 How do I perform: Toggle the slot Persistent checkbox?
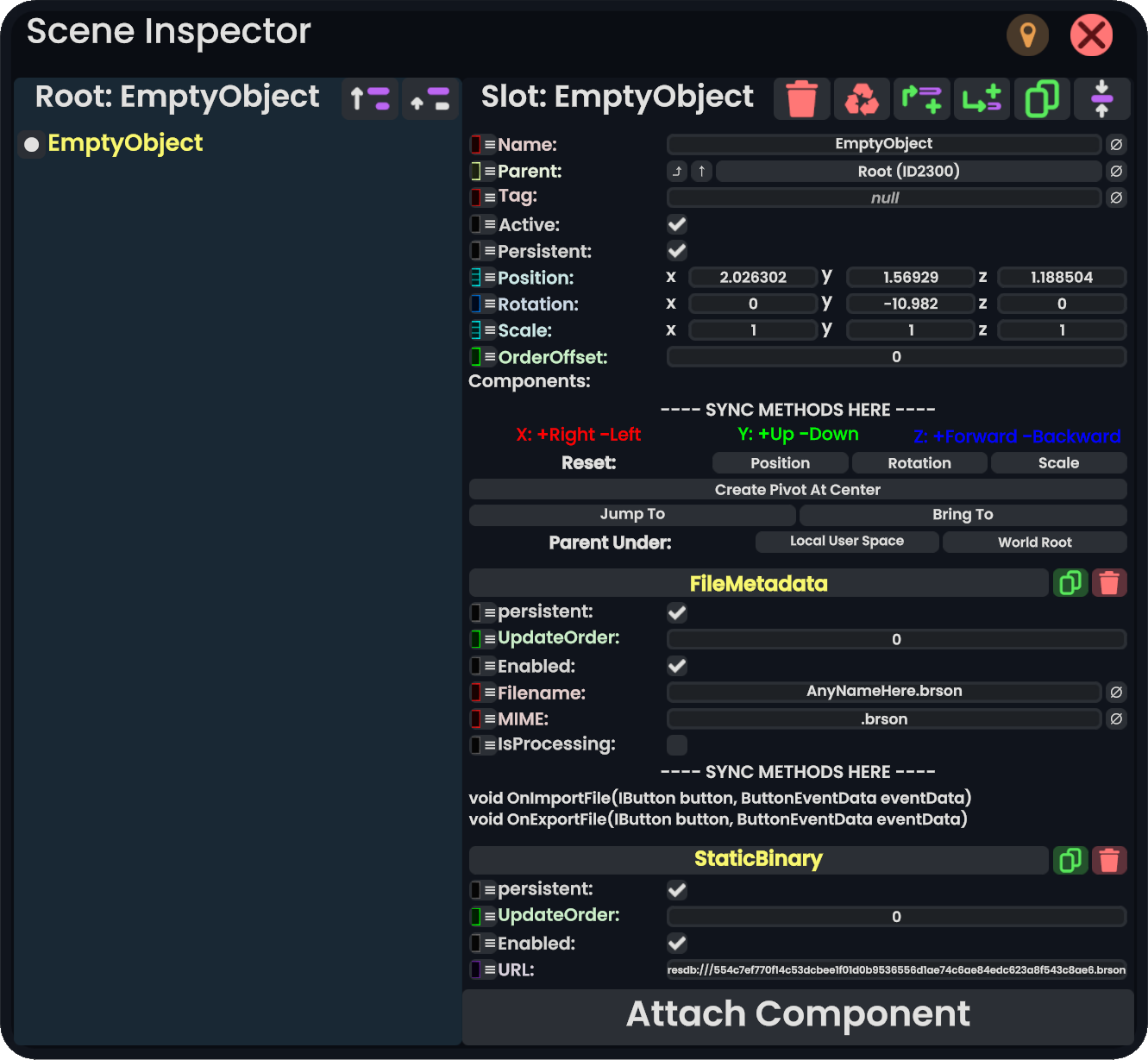pos(677,251)
